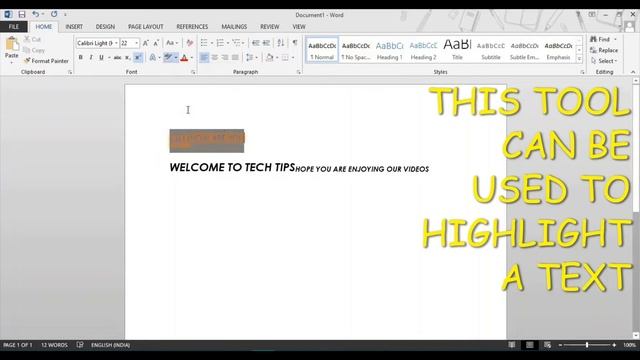Open the FILE tab

coord(14,27)
